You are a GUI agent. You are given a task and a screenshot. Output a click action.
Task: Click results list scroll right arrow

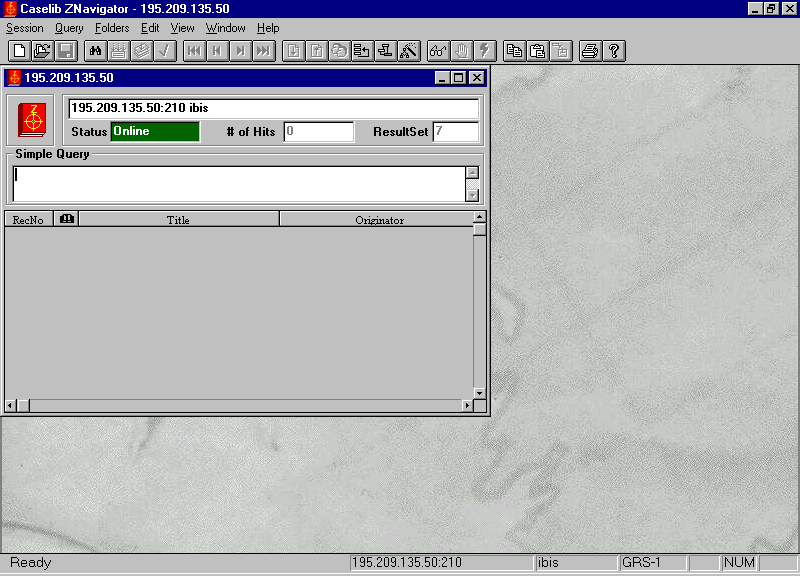[467, 406]
